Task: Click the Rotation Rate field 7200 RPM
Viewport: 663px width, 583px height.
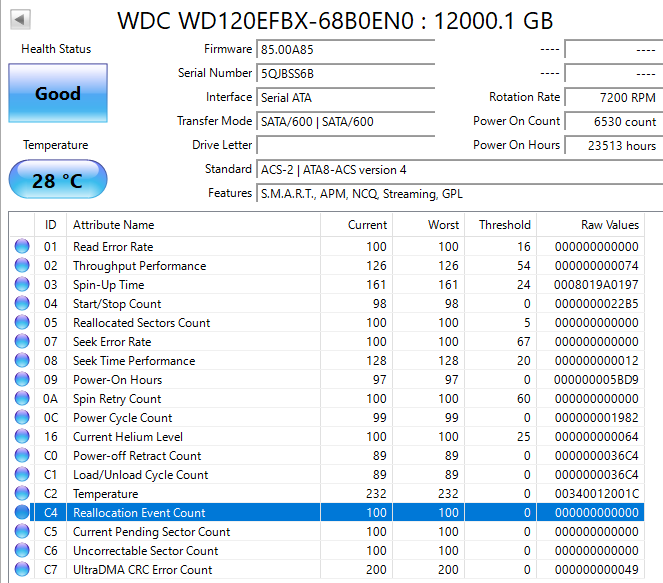Action: pos(614,98)
